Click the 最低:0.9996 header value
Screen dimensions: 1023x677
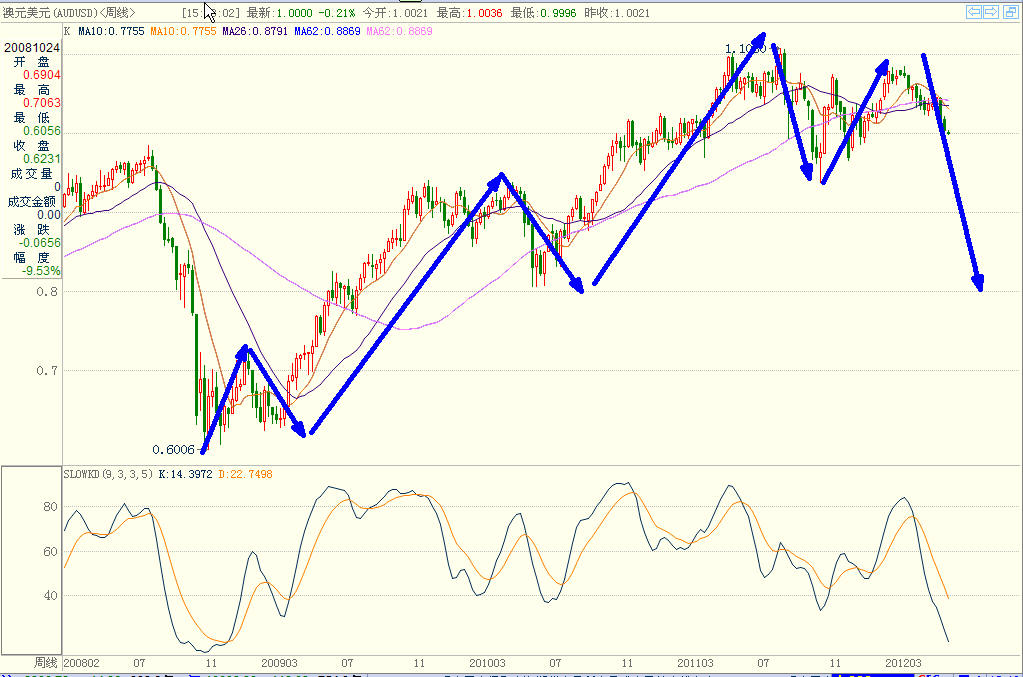coord(543,13)
